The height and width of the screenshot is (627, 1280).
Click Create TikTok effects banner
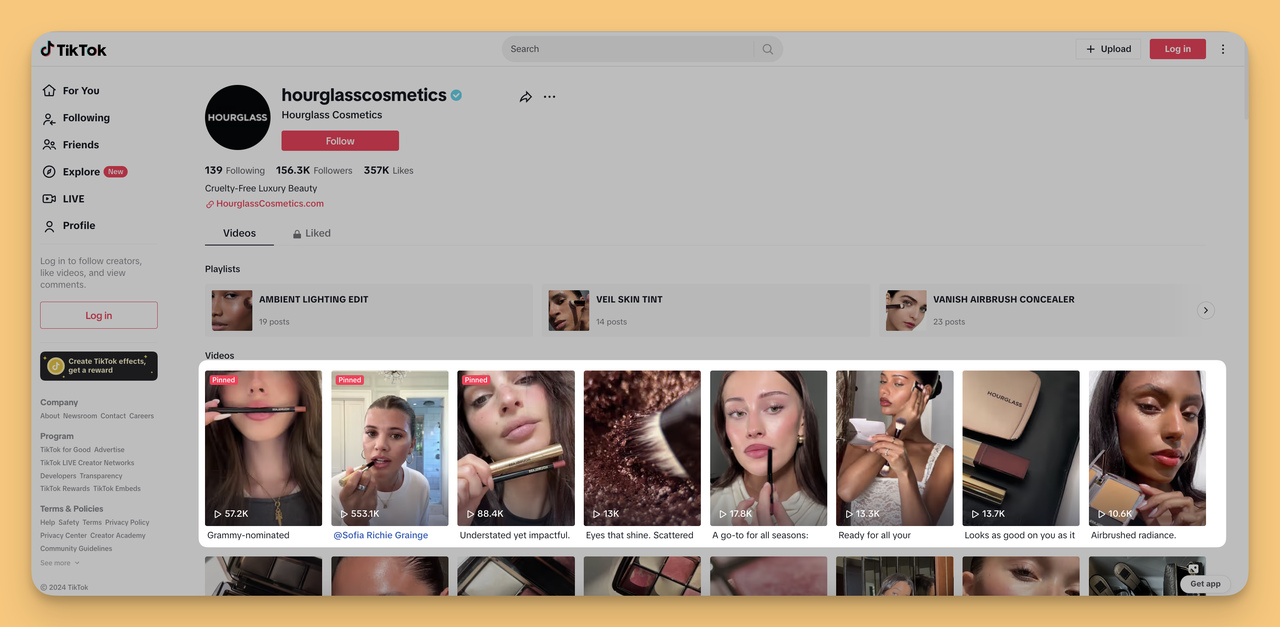99,366
